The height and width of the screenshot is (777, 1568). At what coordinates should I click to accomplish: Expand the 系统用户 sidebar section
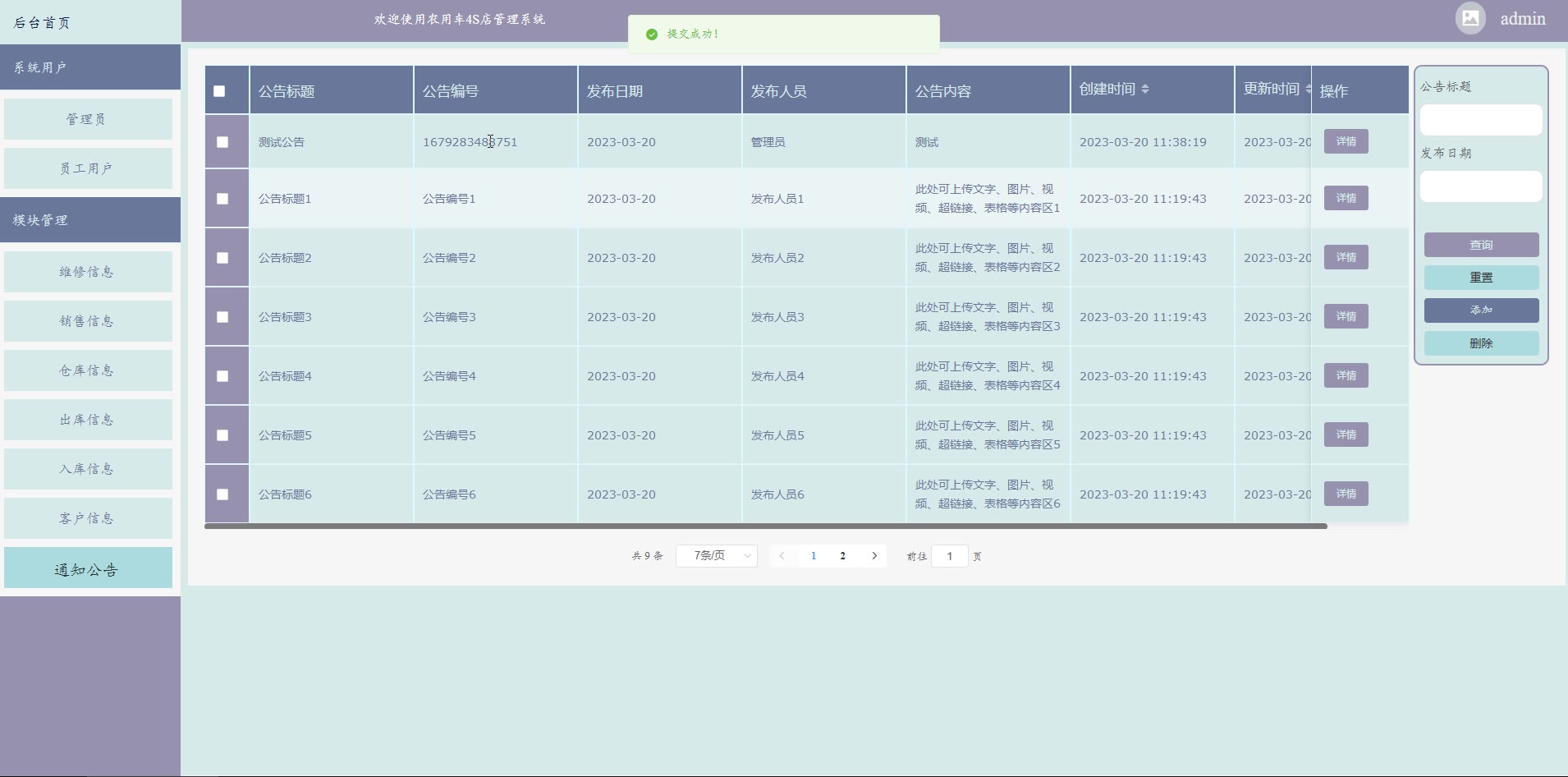90,67
